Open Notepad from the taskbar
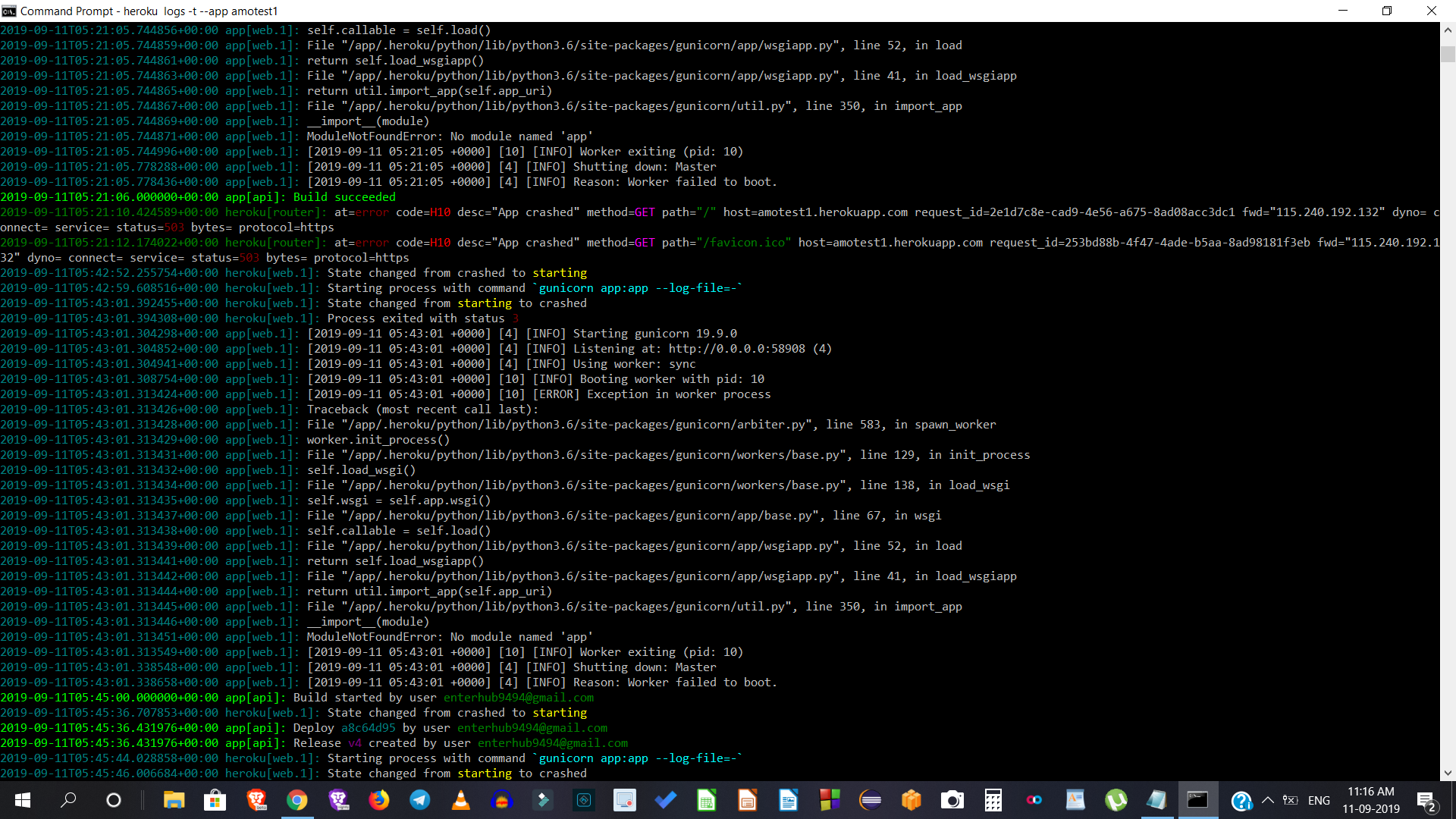 [x=1157, y=800]
